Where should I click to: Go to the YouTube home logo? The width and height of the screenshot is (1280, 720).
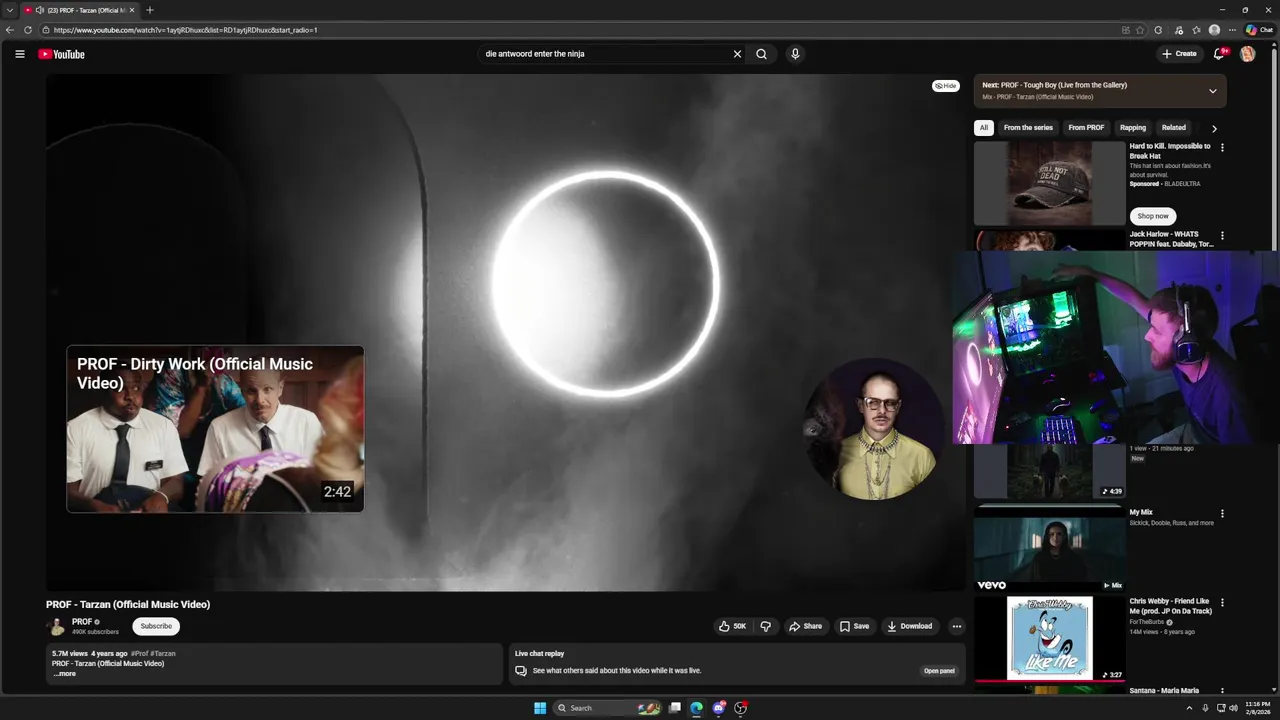coord(62,54)
